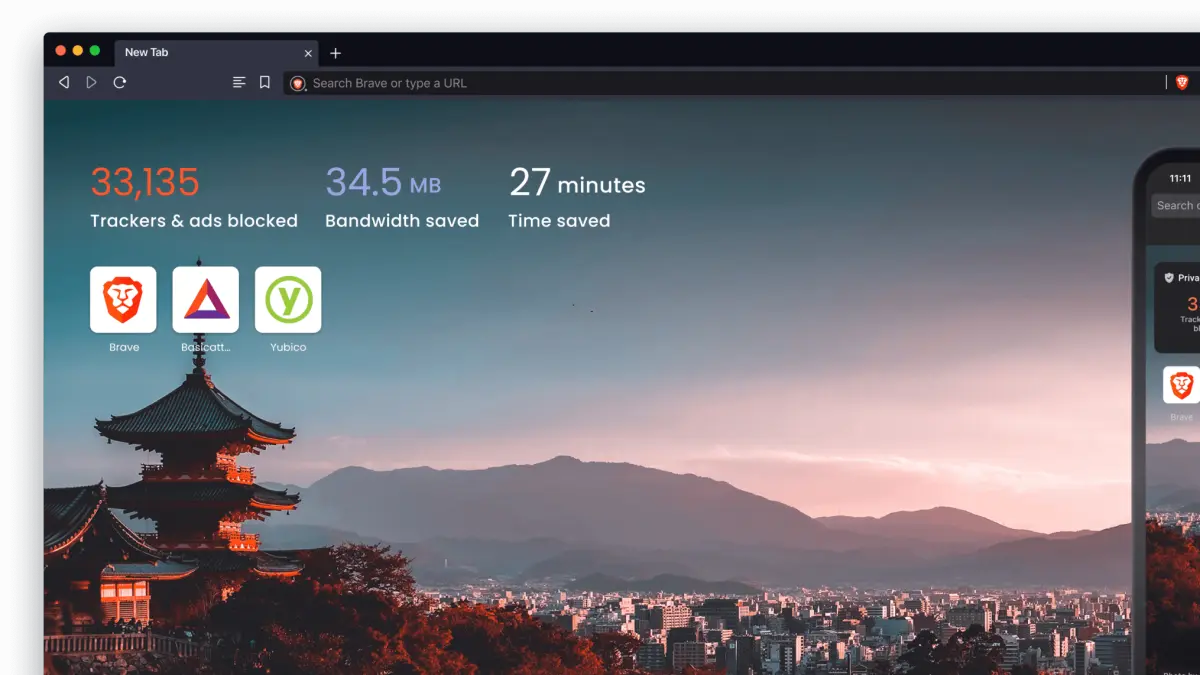Open the Yubico top site tile
Screen dimensions: 1200x675
pyautogui.click(x=288, y=299)
